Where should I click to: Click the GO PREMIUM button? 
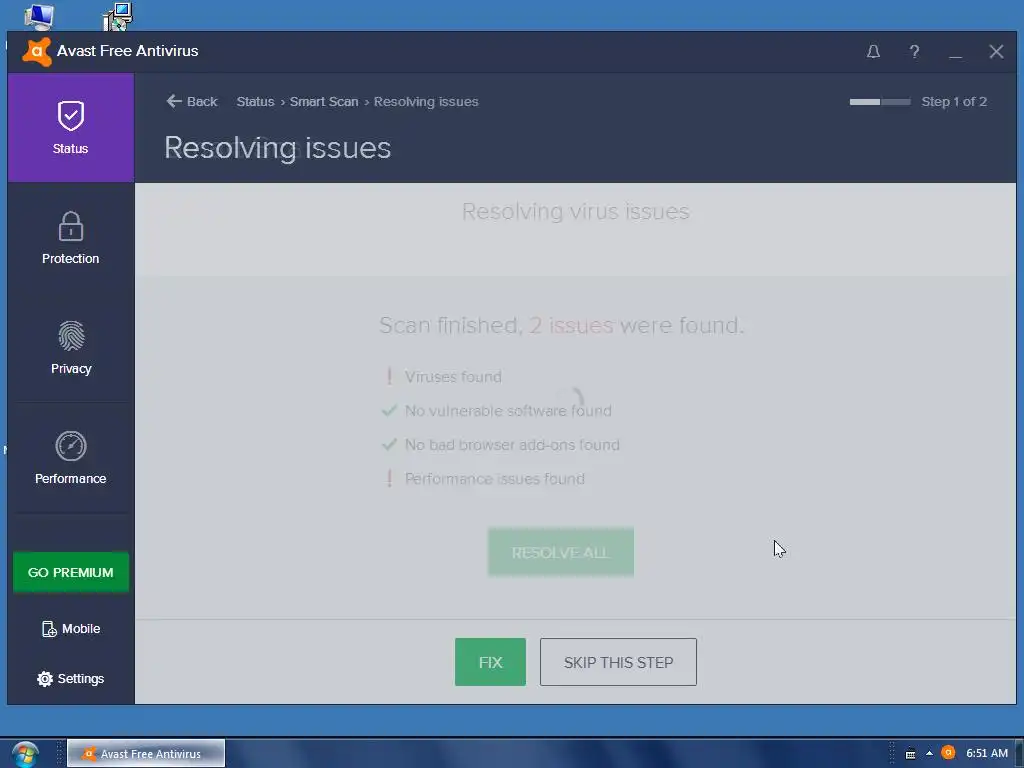point(71,572)
